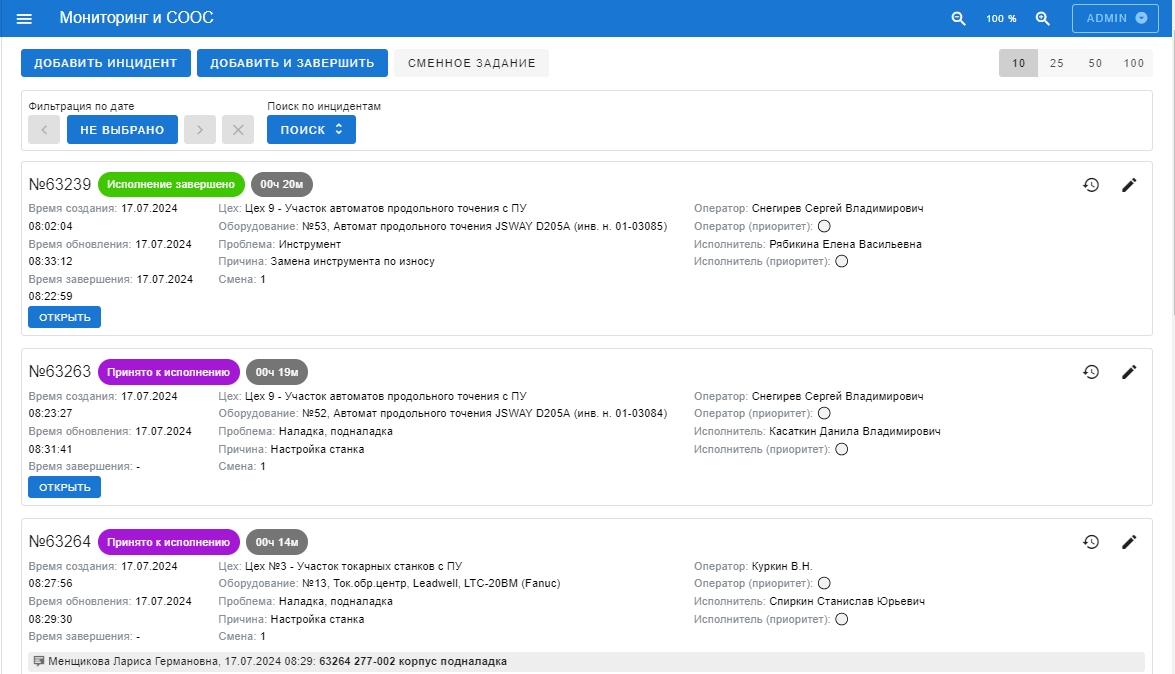1175x674 pixels.
Task: Select 25 items per page
Action: click(1057, 63)
